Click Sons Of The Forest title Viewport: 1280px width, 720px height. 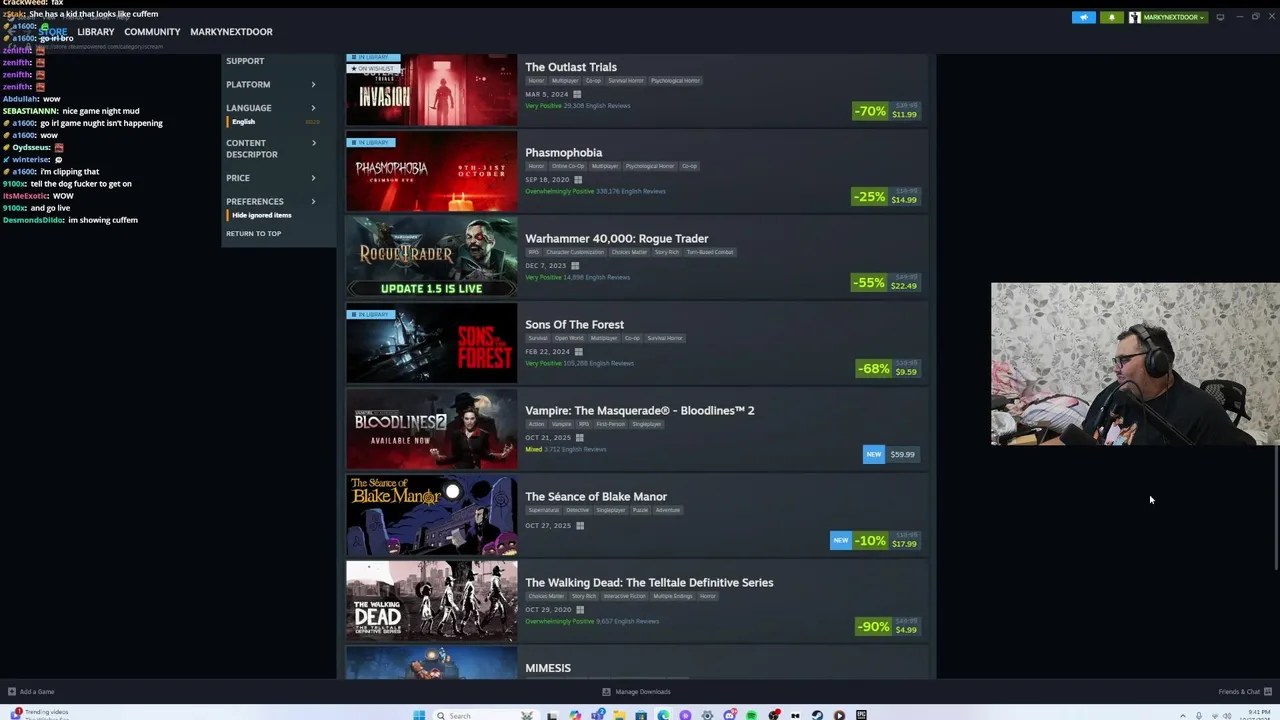click(575, 325)
